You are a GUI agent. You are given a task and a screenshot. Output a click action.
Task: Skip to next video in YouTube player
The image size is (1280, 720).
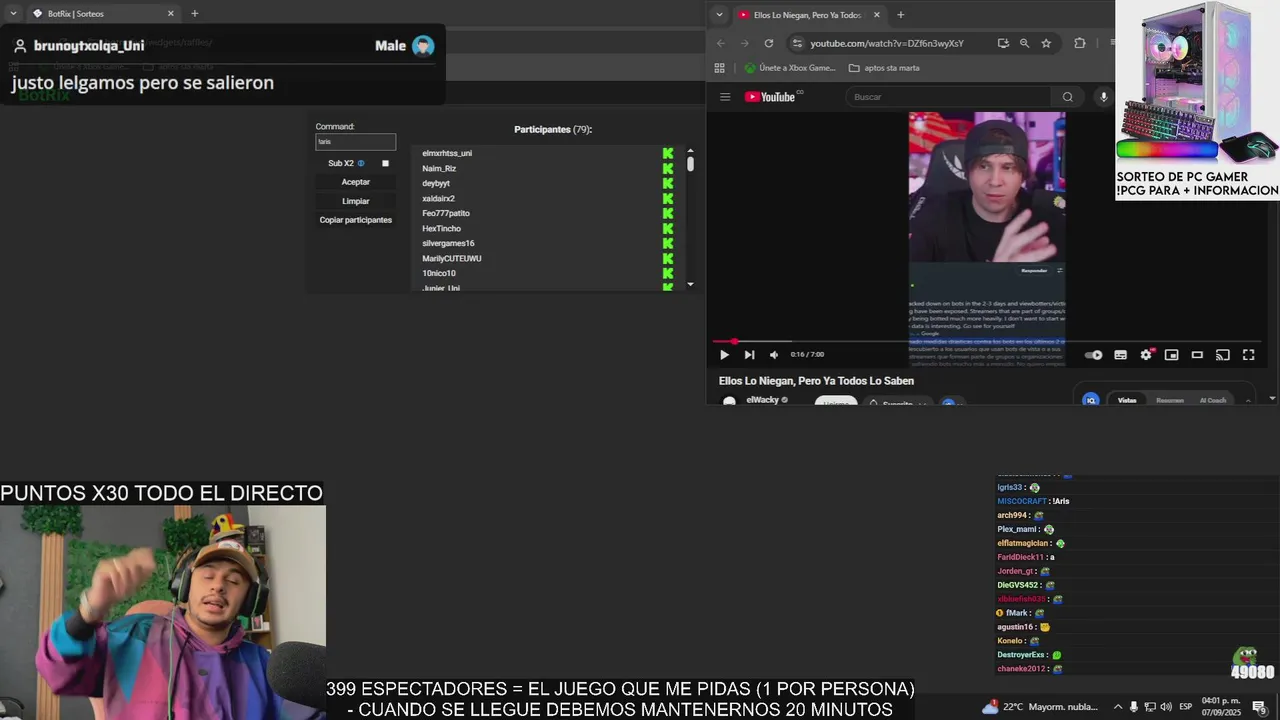(749, 355)
